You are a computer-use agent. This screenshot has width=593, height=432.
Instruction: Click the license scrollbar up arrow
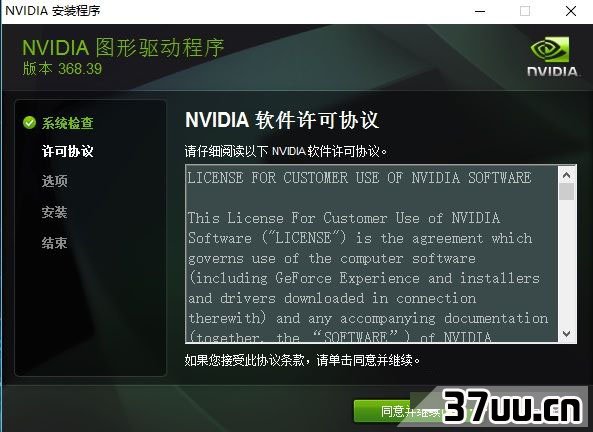point(566,175)
